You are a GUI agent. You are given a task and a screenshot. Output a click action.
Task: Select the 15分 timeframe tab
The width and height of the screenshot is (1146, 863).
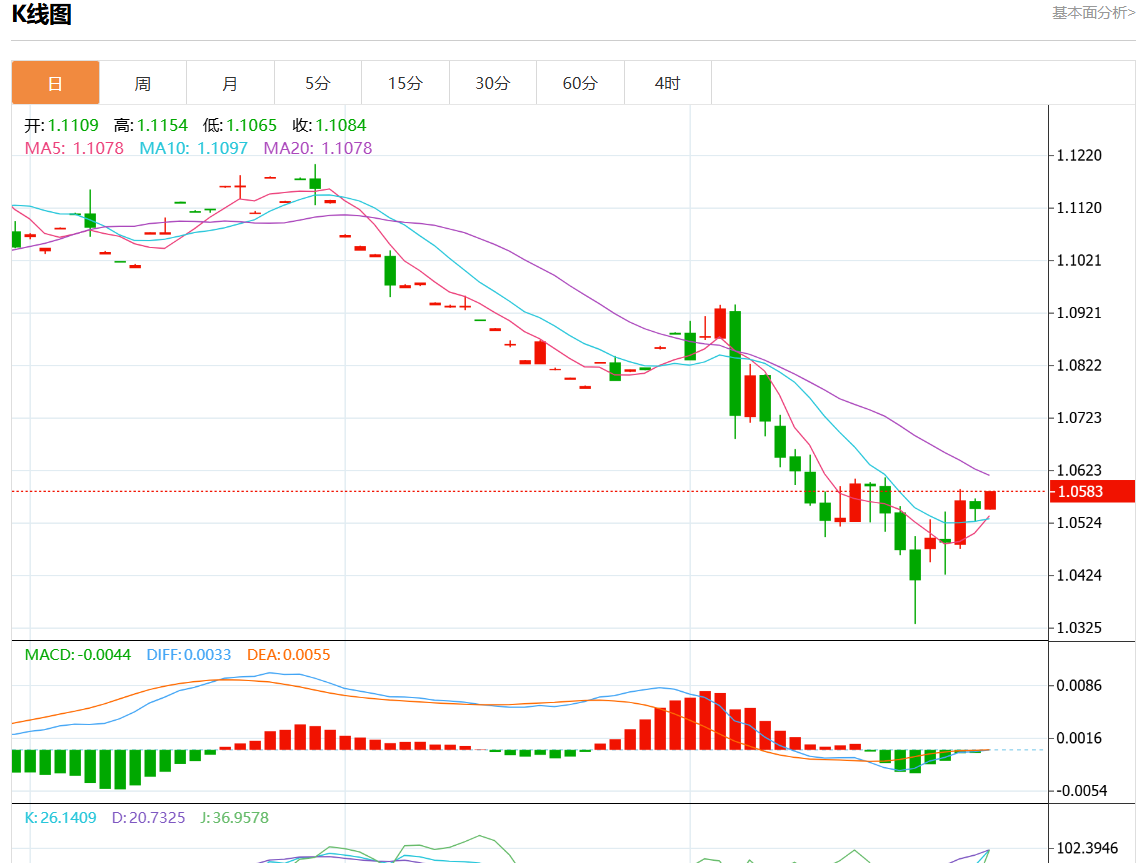[x=405, y=83]
